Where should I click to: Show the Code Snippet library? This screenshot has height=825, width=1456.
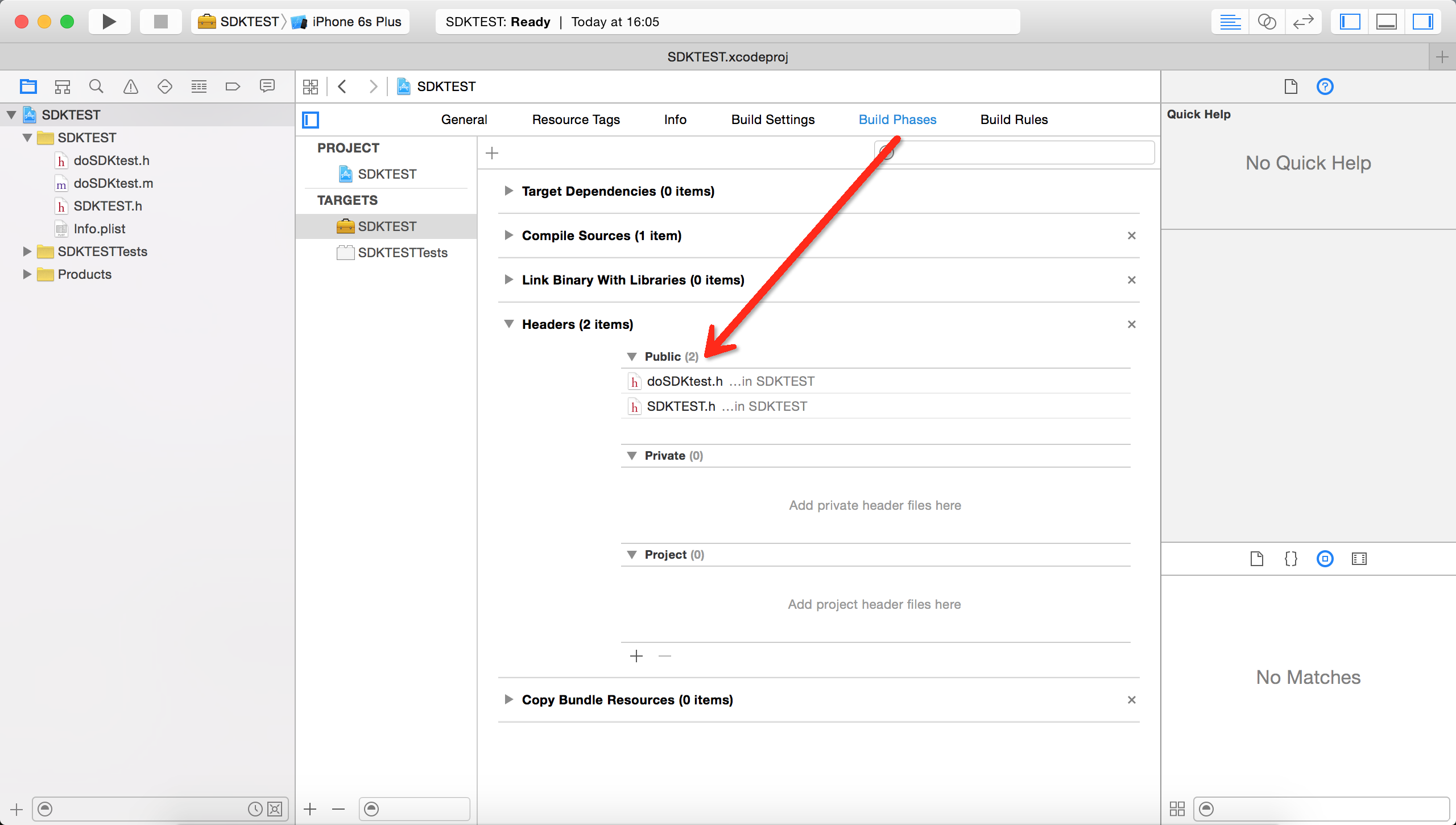pyautogui.click(x=1291, y=559)
